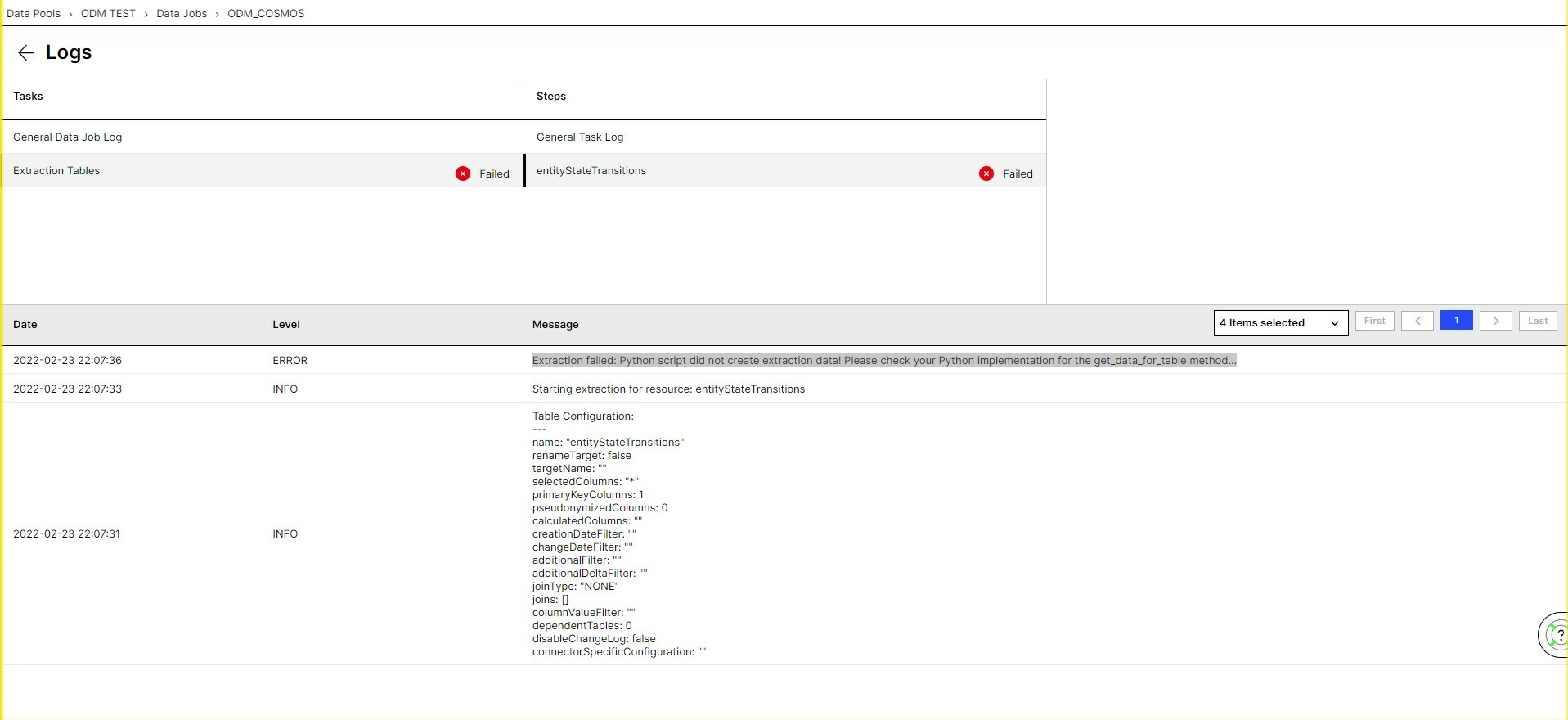1568x720 pixels.
Task: Open the '4 Items selected' level filter dropdown
Action: (x=1280, y=322)
